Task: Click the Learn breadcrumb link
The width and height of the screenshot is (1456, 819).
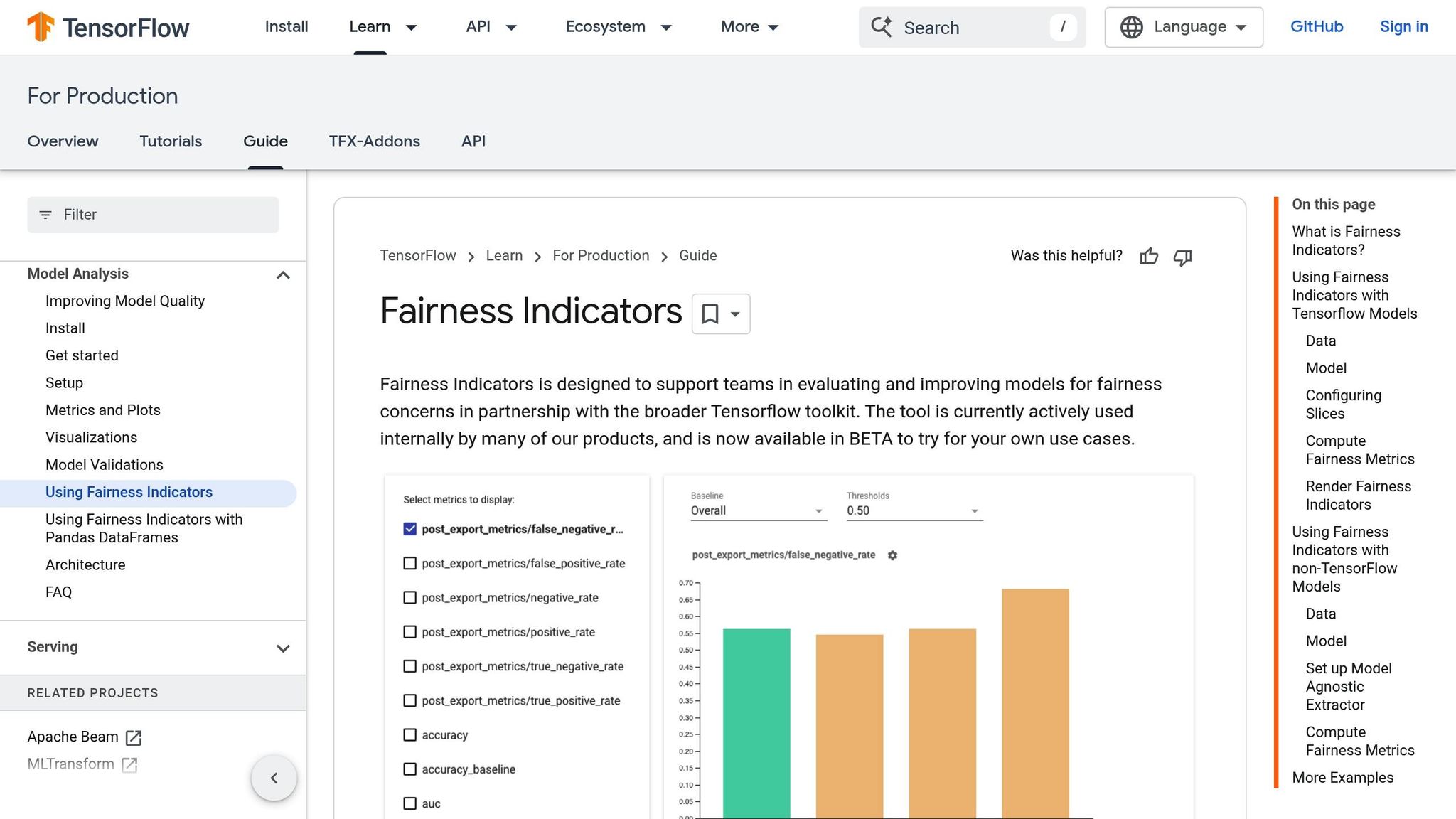Action: [x=504, y=256]
